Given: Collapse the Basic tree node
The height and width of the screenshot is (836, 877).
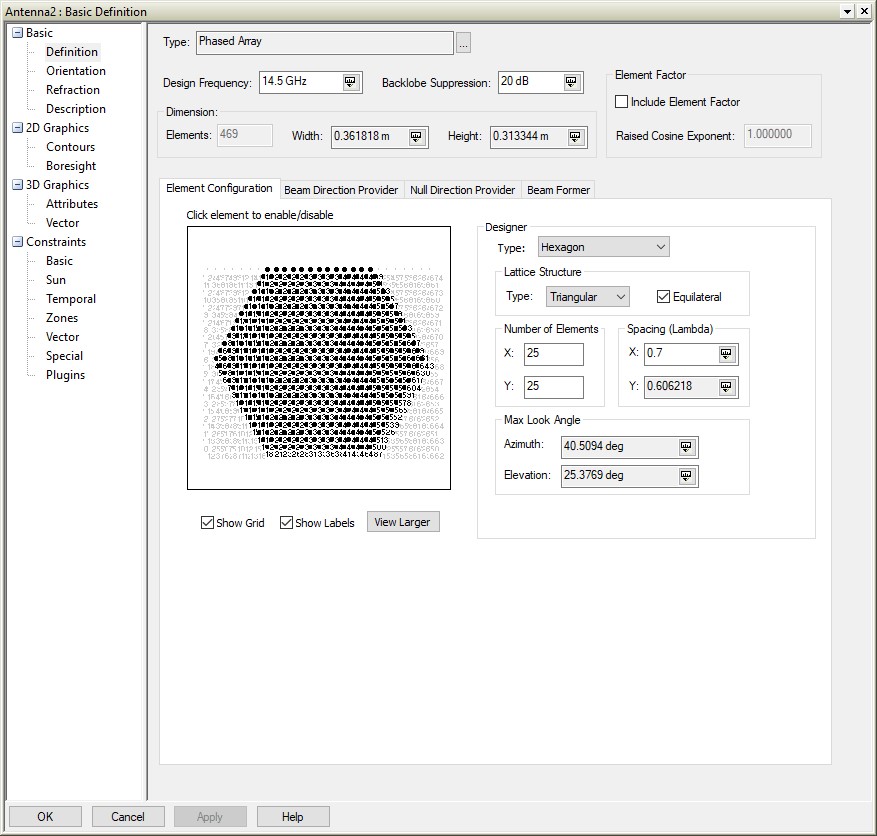Looking at the screenshot, I should click(18, 32).
